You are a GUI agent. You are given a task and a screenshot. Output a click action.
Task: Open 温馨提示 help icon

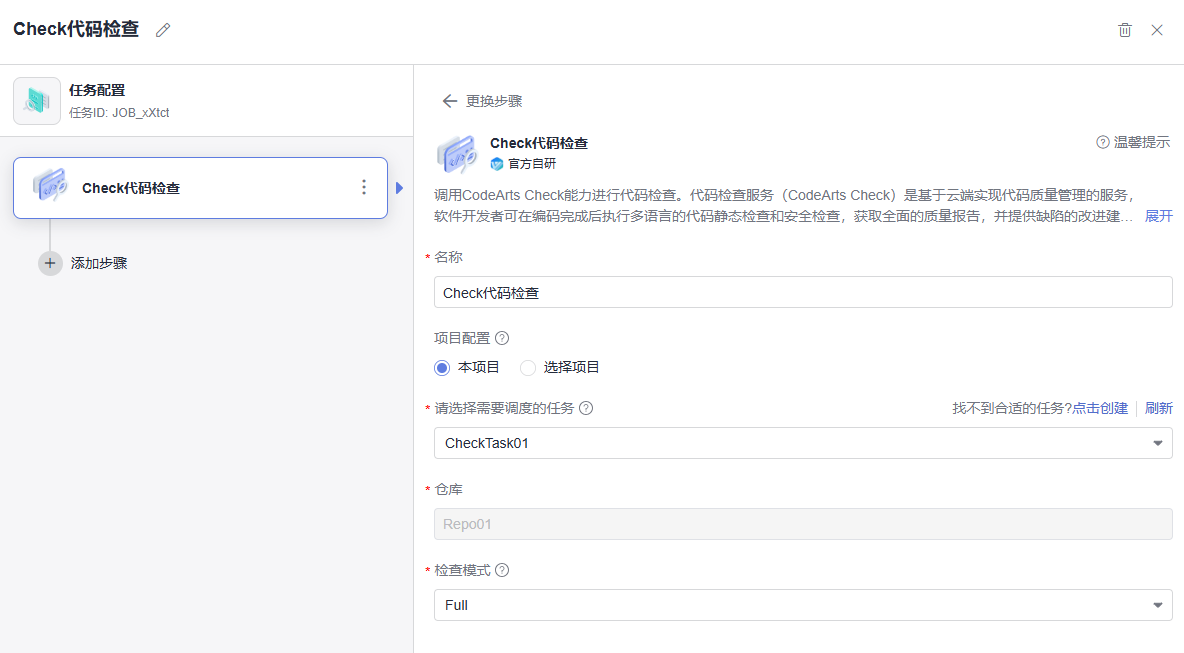pos(1102,142)
